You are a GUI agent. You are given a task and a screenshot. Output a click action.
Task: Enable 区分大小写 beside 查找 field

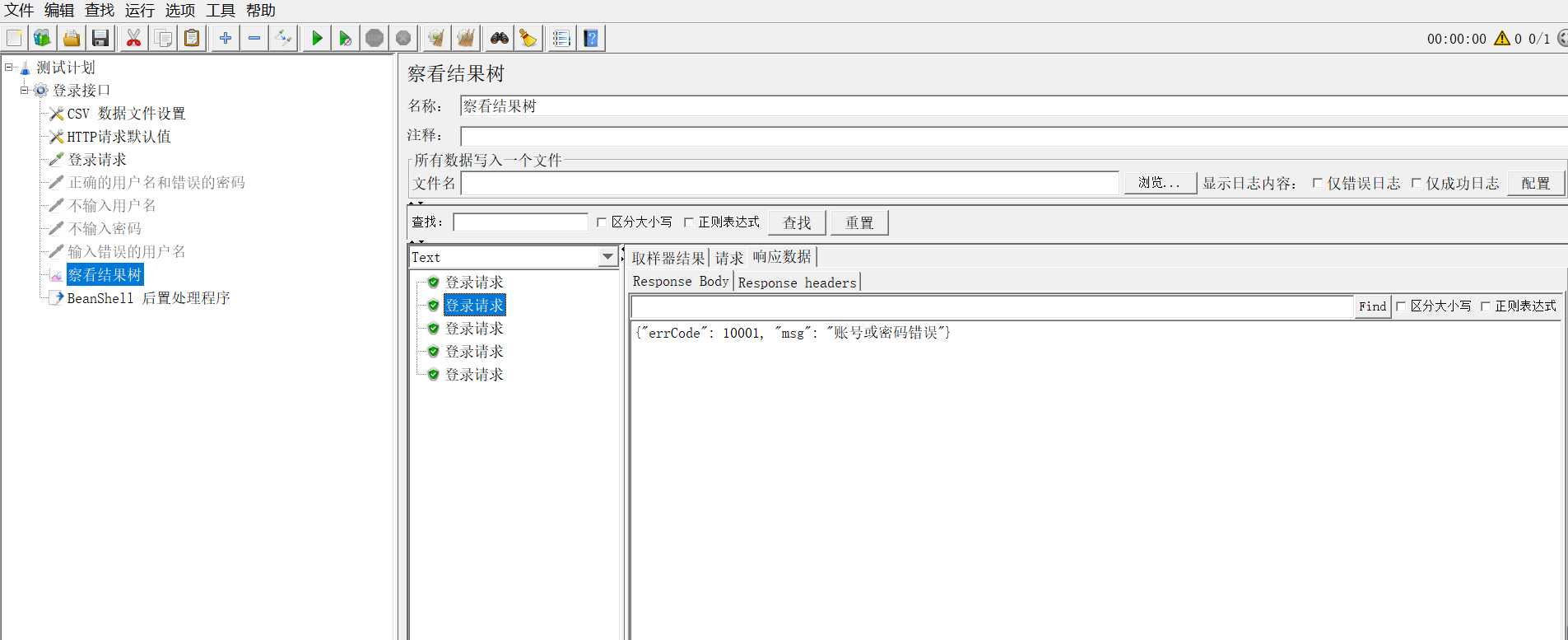602,222
